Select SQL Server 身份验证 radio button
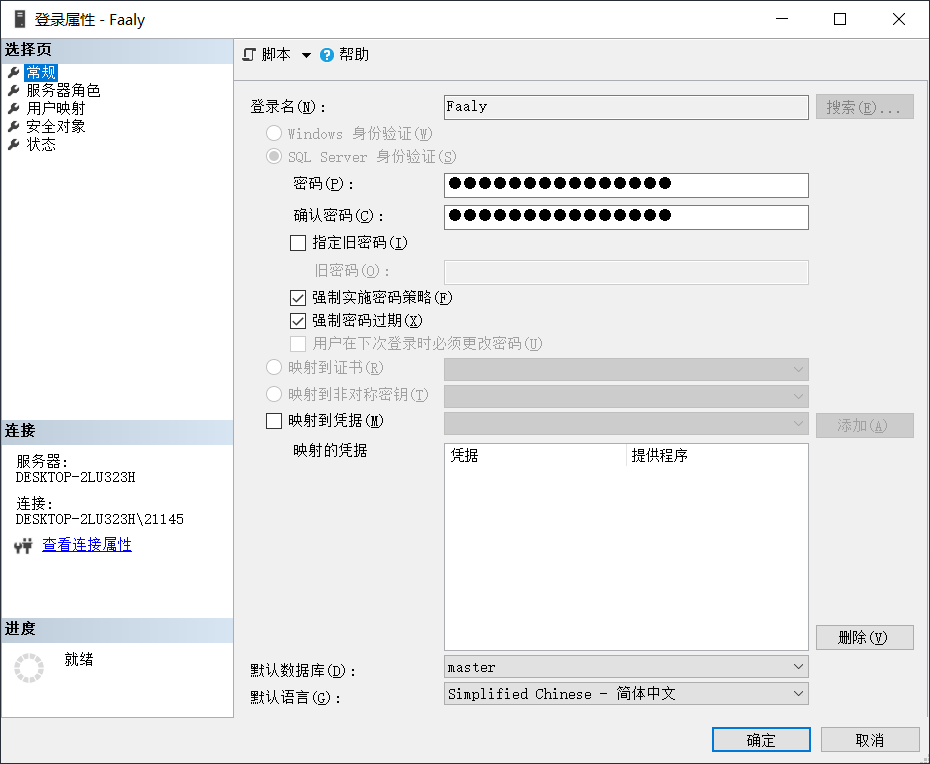 click(274, 156)
